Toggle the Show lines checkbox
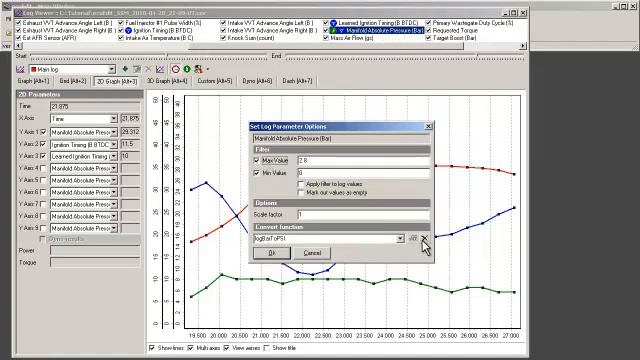This screenshot has height=360, width=640. click(x=152, y=348)
